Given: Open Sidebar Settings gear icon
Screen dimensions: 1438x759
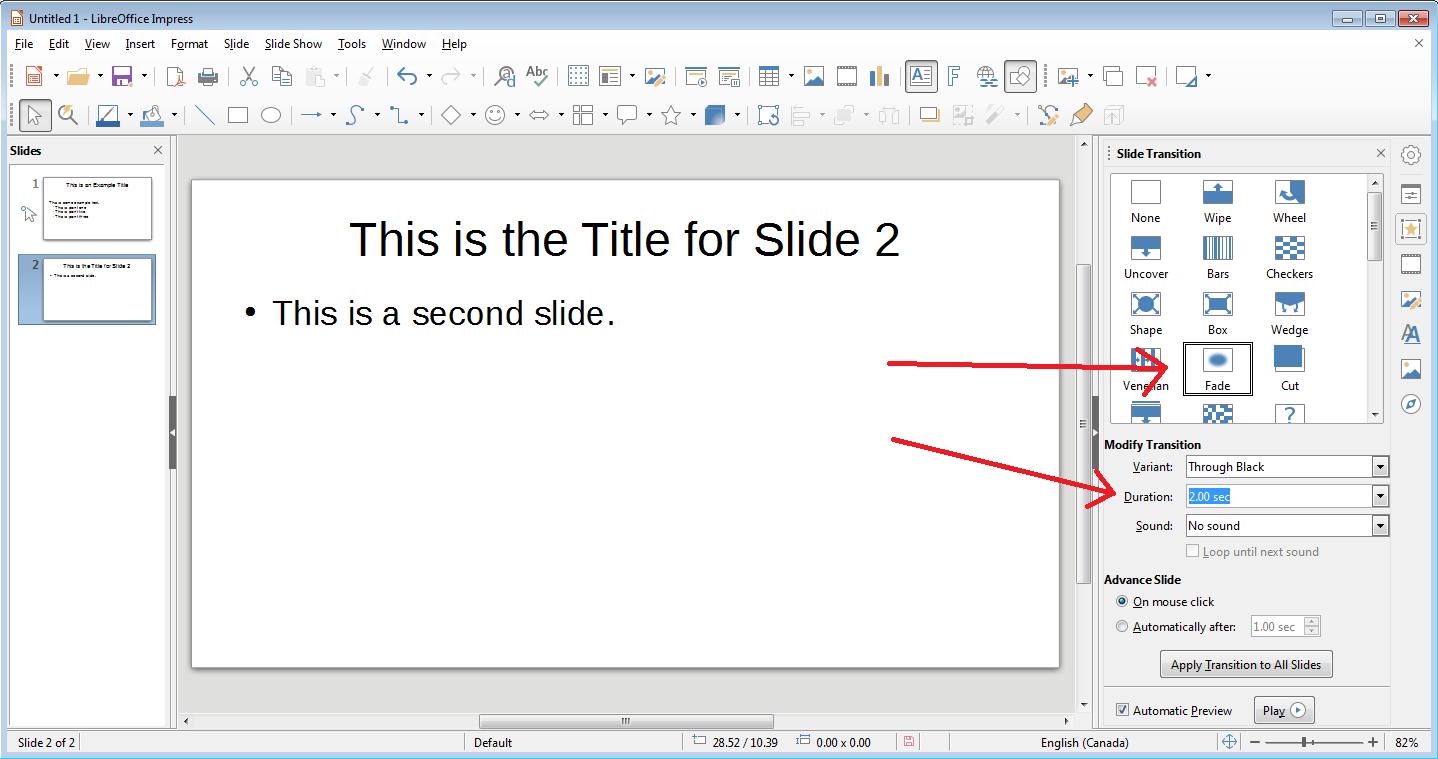Looking at the screenshot, I should pos(1411,155).
